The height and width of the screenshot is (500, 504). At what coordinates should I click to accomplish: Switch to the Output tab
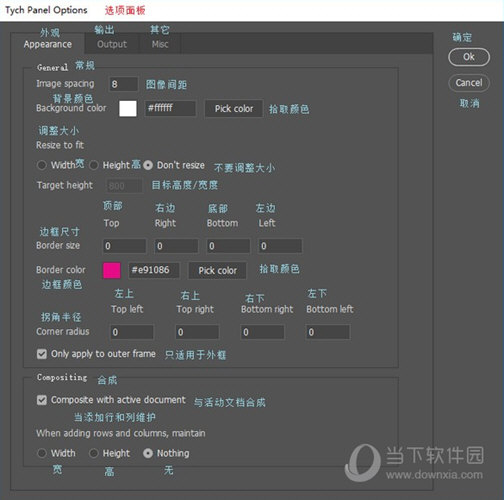click(112, 44)
